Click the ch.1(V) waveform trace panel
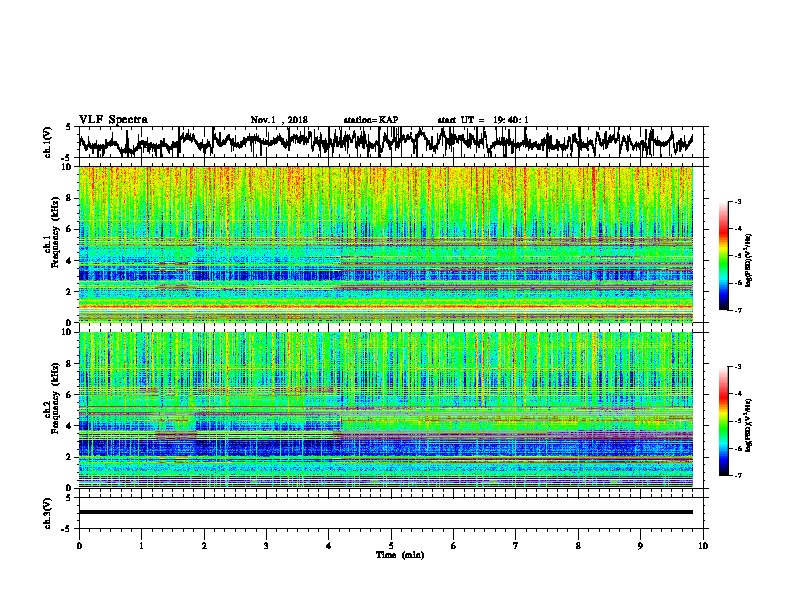The width and height of the screenshot is (792, 612). [391, 142]
